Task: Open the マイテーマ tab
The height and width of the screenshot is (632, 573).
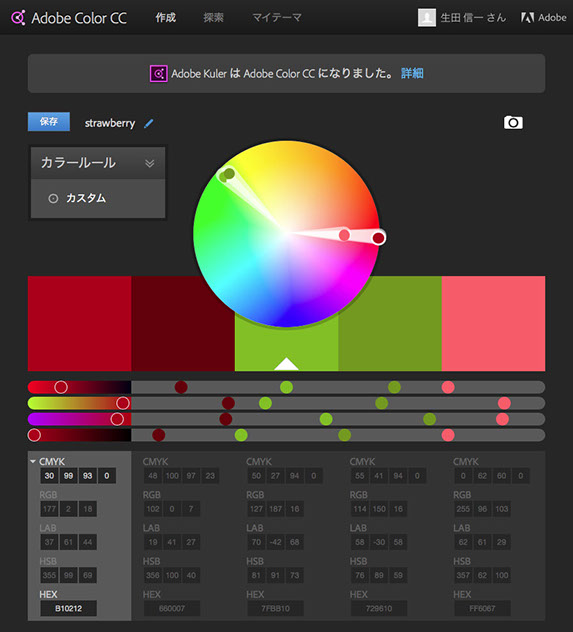Action: (277, 18)
